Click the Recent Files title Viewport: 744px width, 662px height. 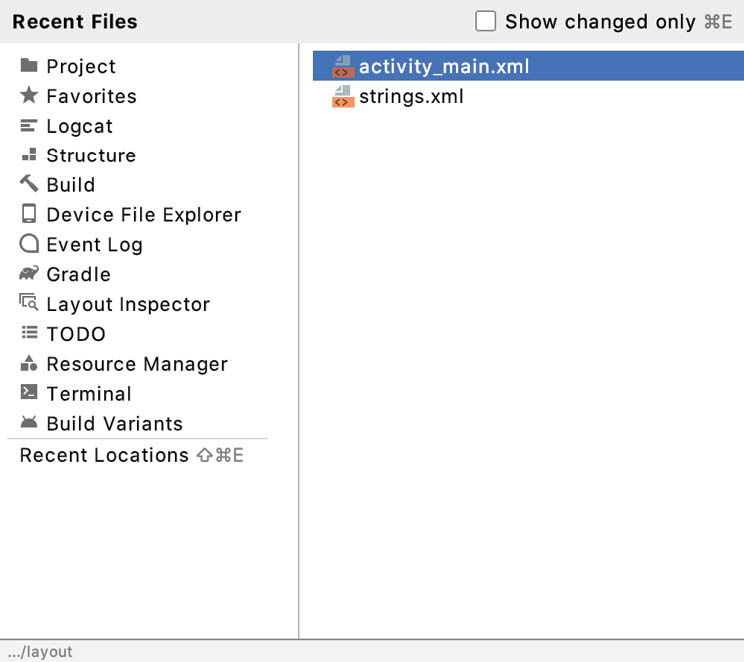coord(75,21)
